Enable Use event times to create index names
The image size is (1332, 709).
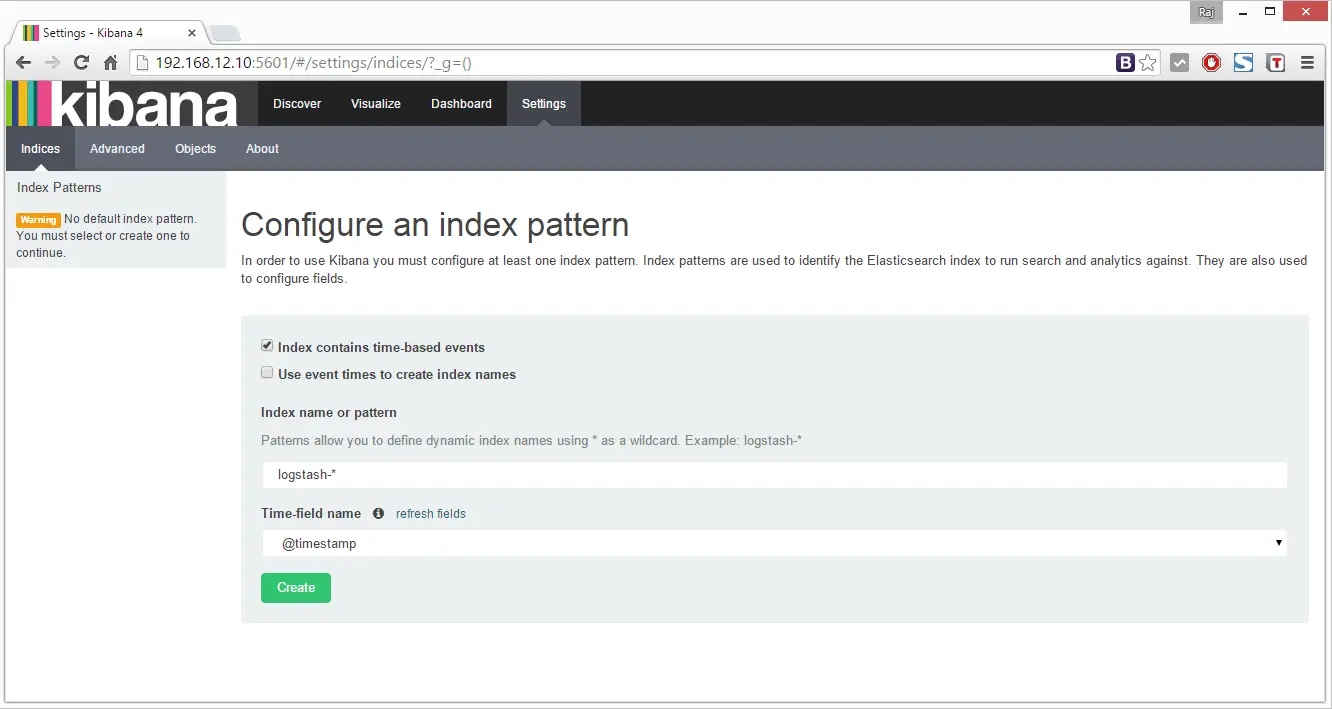(267, 373)
